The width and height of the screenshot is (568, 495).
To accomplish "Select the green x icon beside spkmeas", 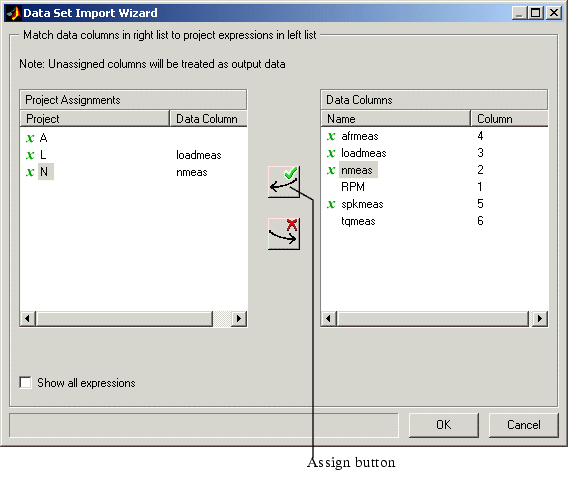I will tap(331, 204).
